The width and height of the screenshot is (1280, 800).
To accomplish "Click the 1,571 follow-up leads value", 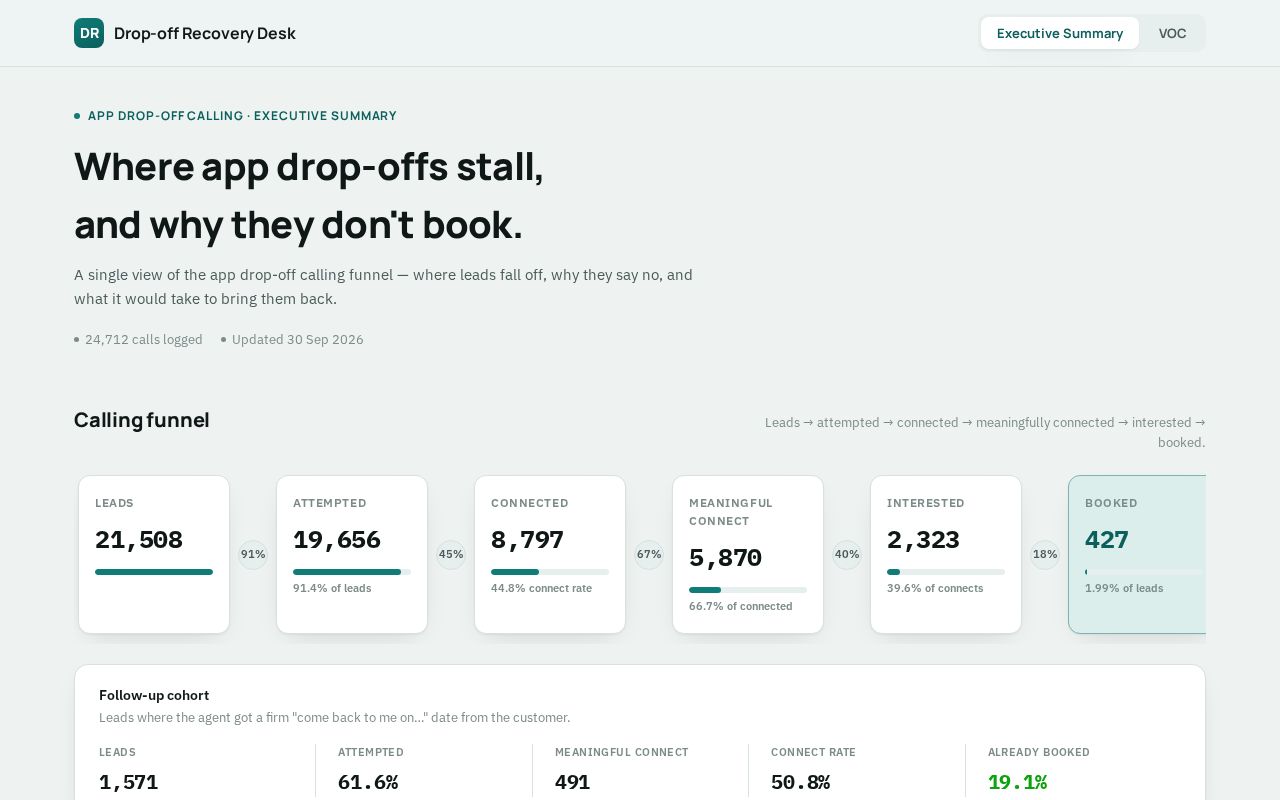I will [129, 782].
